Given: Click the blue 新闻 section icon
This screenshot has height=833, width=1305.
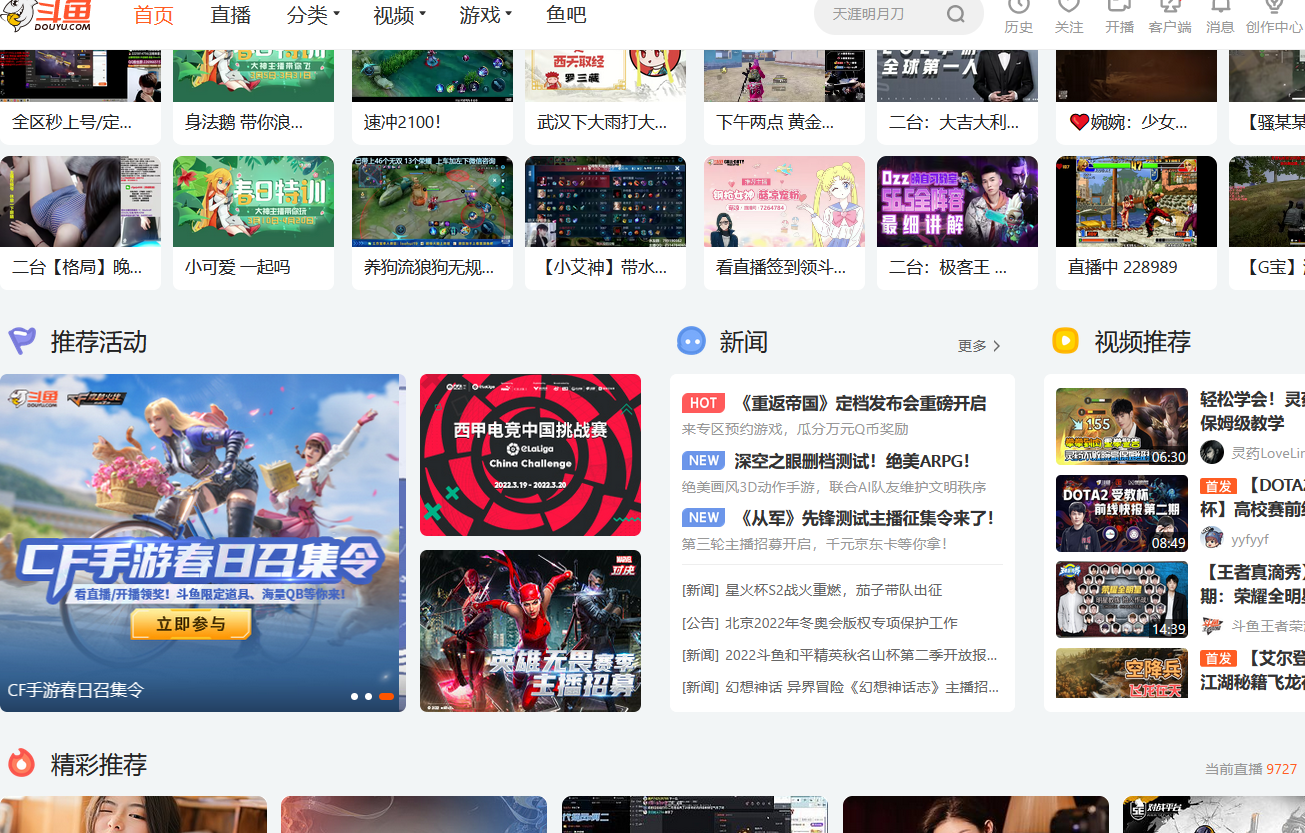Looking at the screenshot, I should click(691, 341).
